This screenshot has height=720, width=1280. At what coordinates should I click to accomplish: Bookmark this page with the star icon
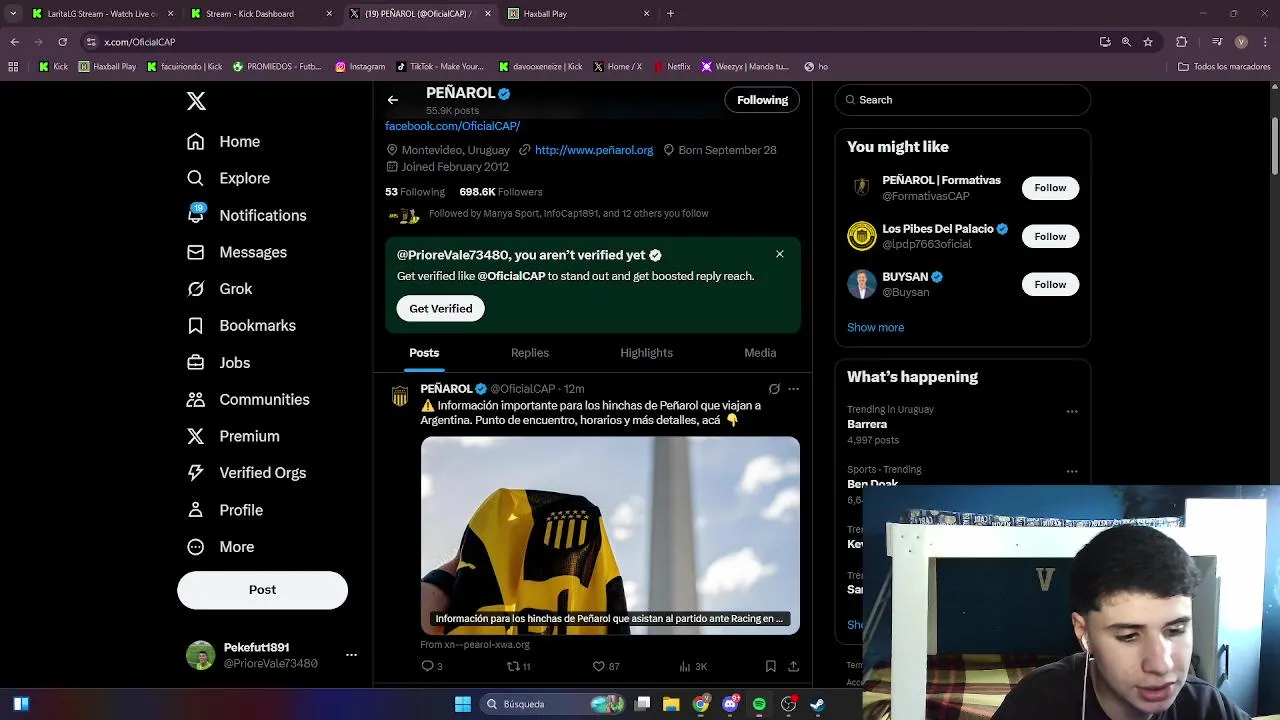(1148, 42)
